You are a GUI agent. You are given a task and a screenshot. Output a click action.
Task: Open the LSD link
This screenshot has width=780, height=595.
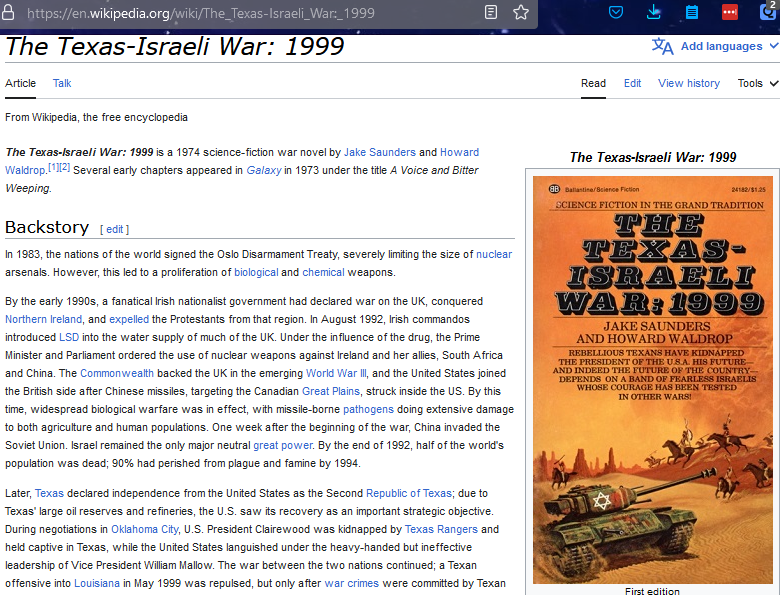69,337
